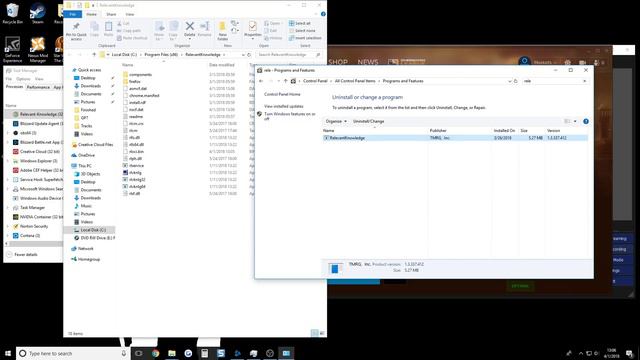Expand Cortana process in Task Manager

click(7, 236)
